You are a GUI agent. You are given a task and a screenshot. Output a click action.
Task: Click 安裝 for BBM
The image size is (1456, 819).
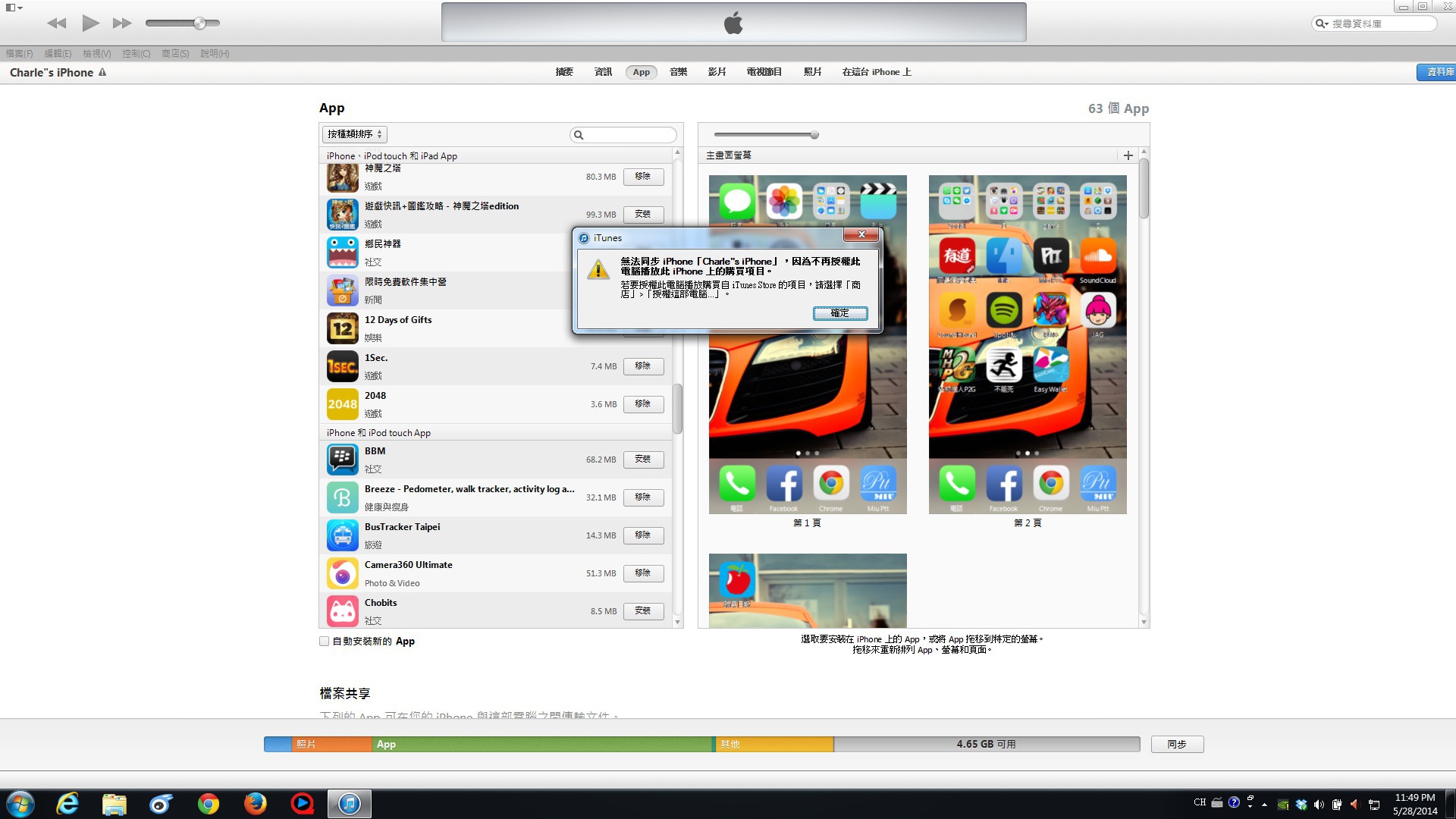[643, 460]
